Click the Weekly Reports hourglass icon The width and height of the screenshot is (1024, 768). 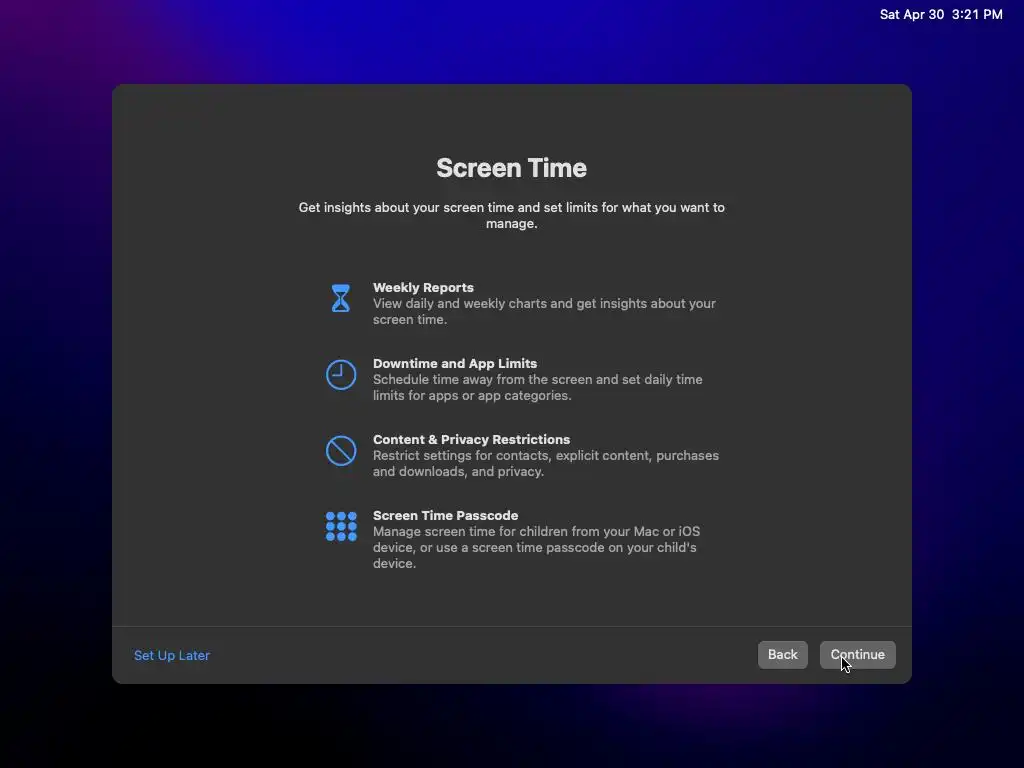(340, 298)
